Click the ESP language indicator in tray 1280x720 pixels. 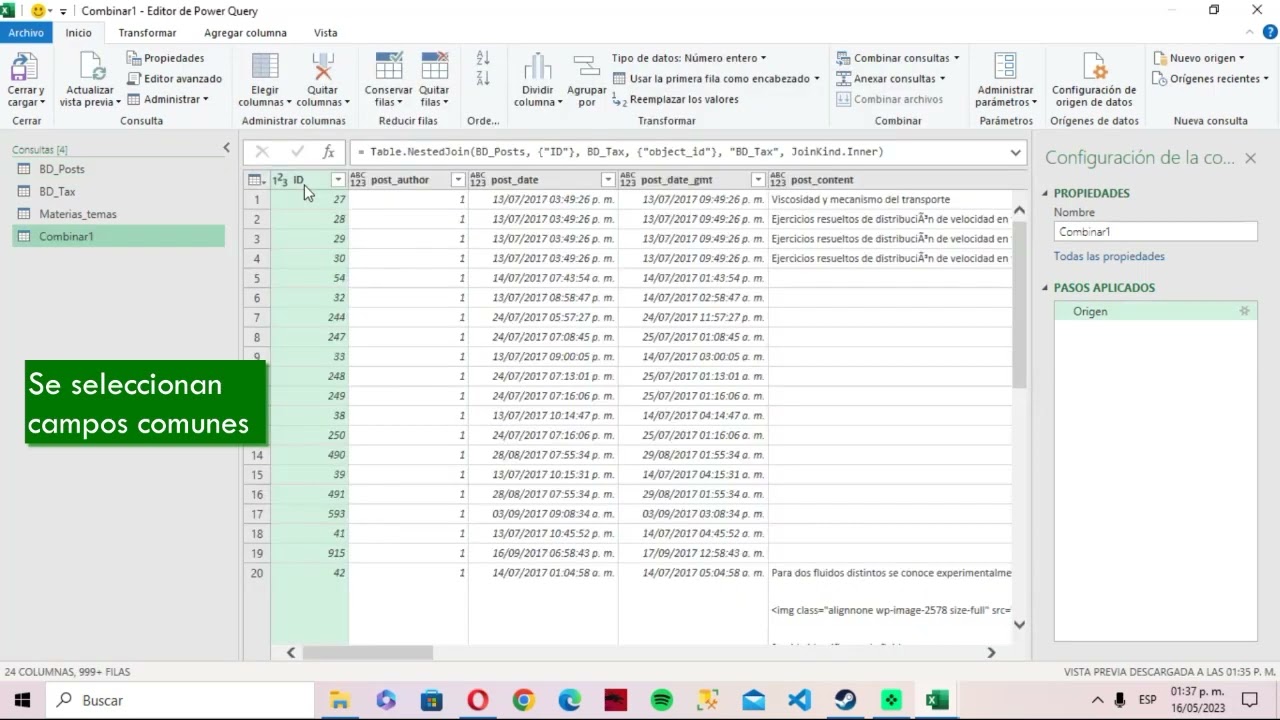(x=1147, y=700)
